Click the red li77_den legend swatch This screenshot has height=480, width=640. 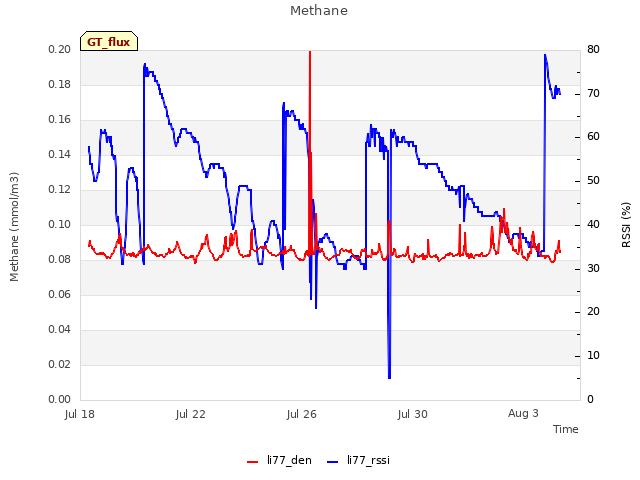pos(253,462)
